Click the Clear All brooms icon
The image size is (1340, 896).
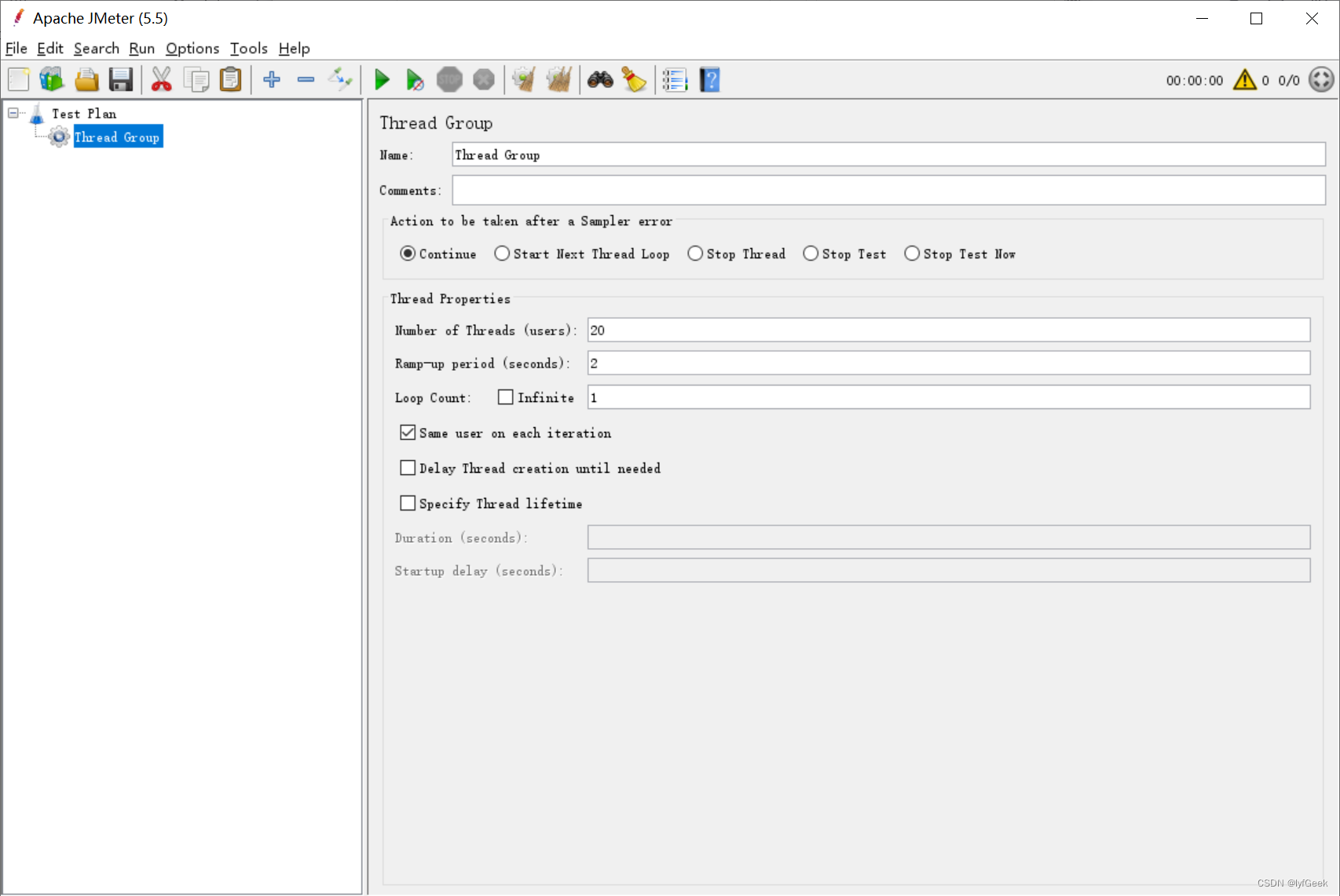point(558,80)
